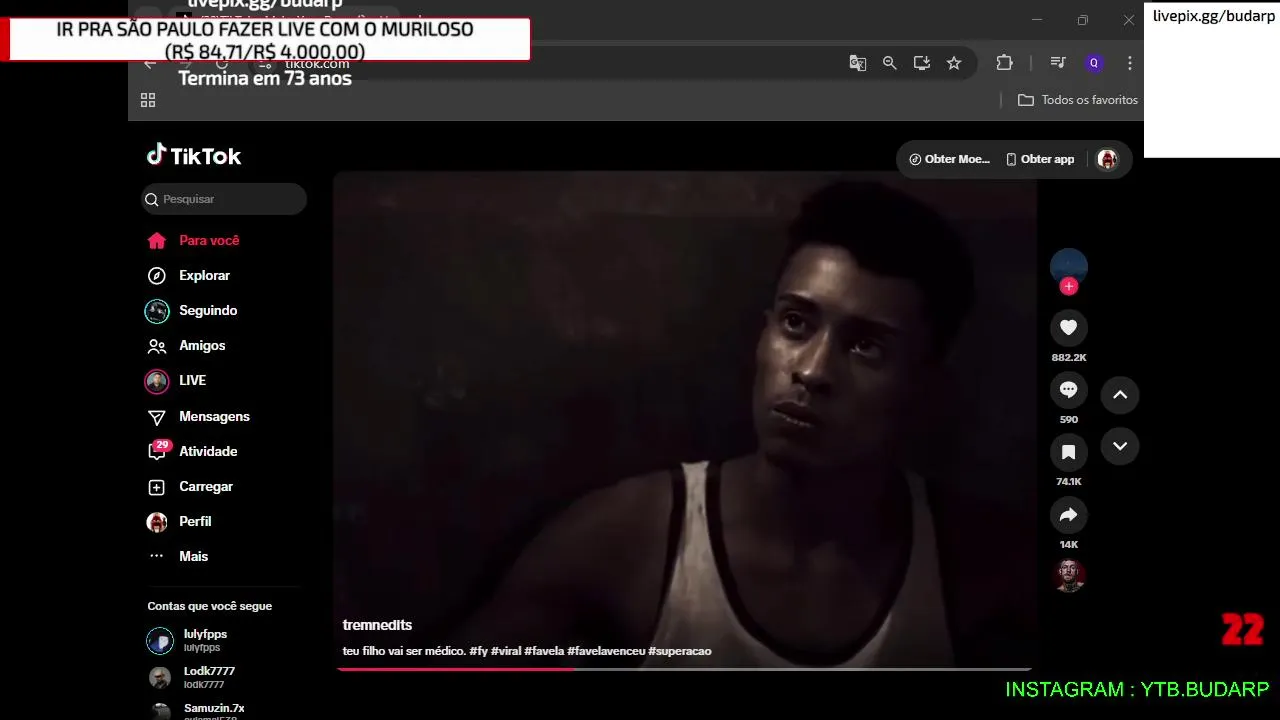Open the browser three-dot menu
Screen dimensions: 1280x720
pos(1130,63)
